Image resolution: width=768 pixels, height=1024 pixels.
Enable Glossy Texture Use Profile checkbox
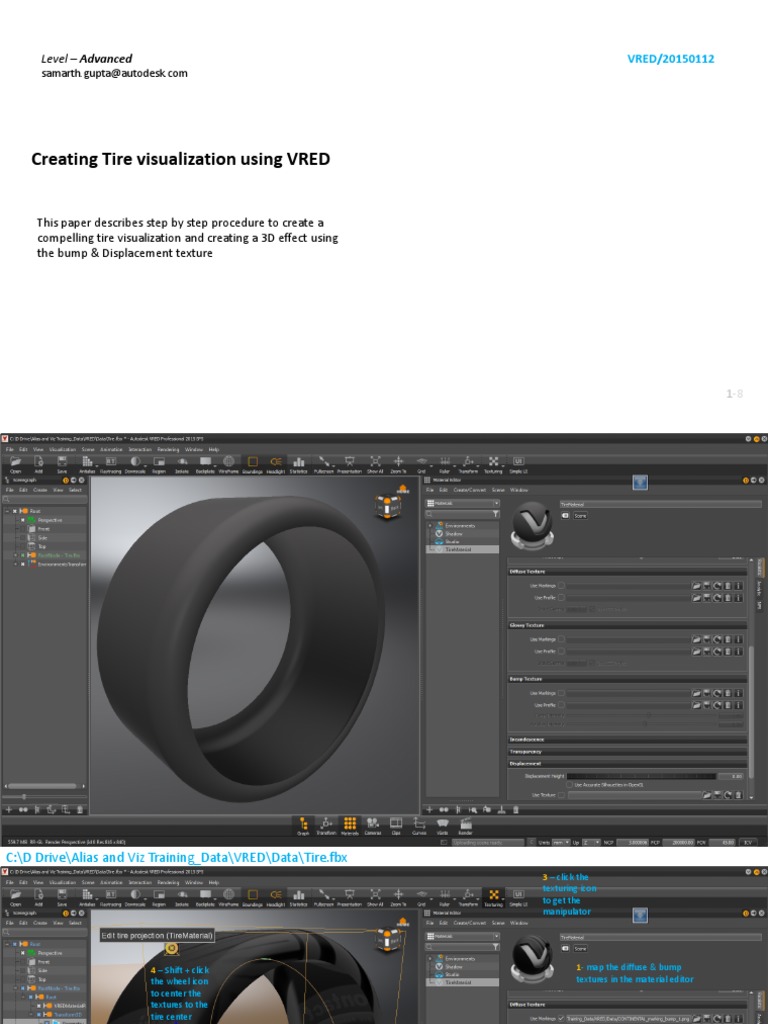(561, 651)
